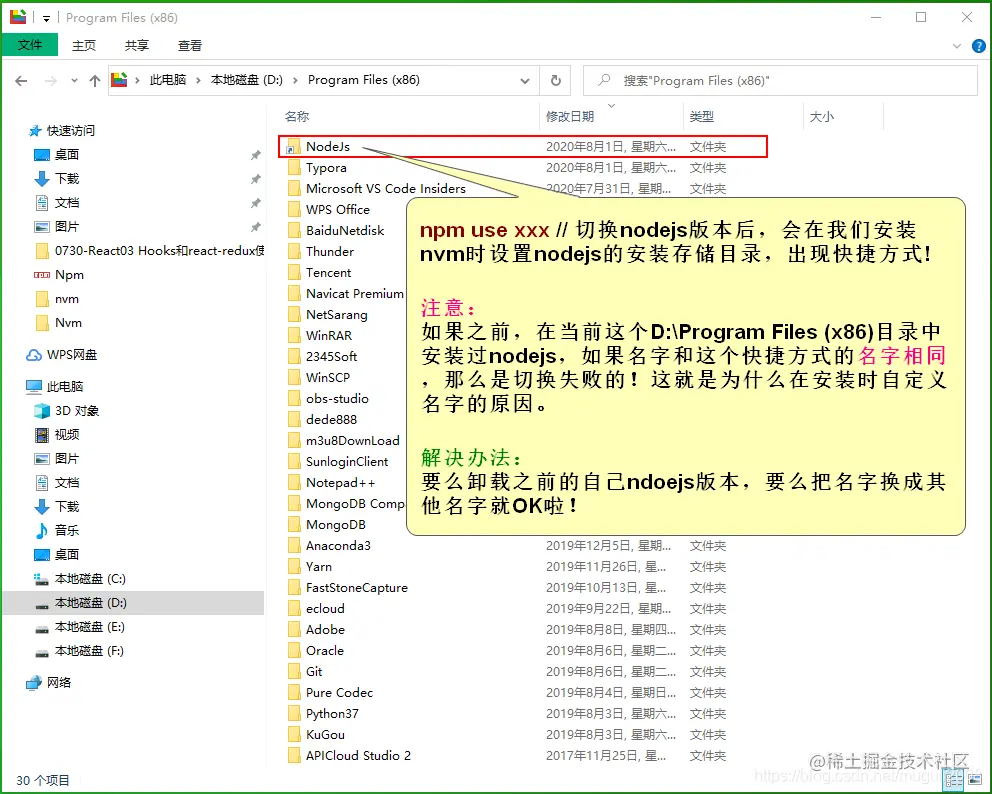Go up one folder level
Screen dimensions: 992x794
tap(95, 81)
